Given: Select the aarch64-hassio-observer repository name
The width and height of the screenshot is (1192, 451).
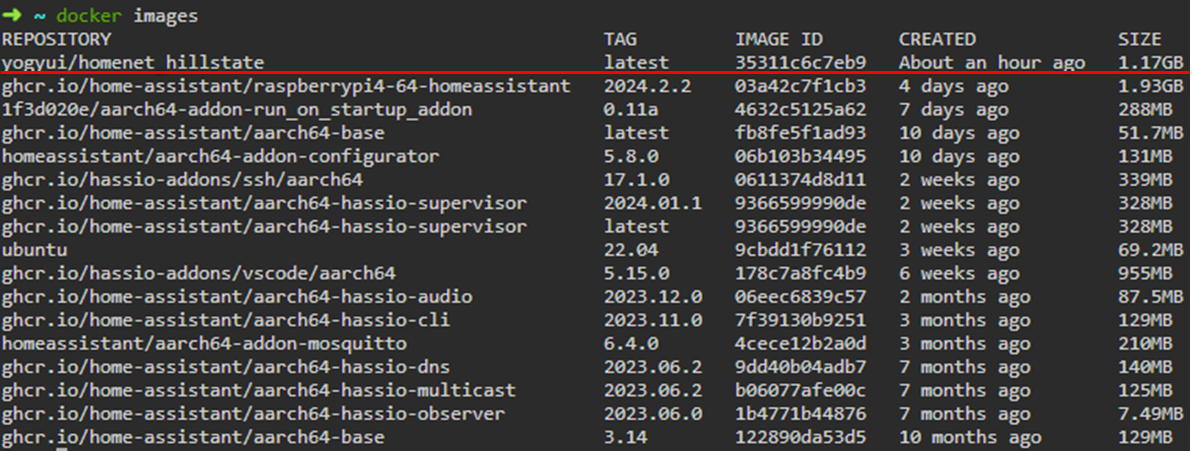Looking at the screenshot, I should click(253, 414).
